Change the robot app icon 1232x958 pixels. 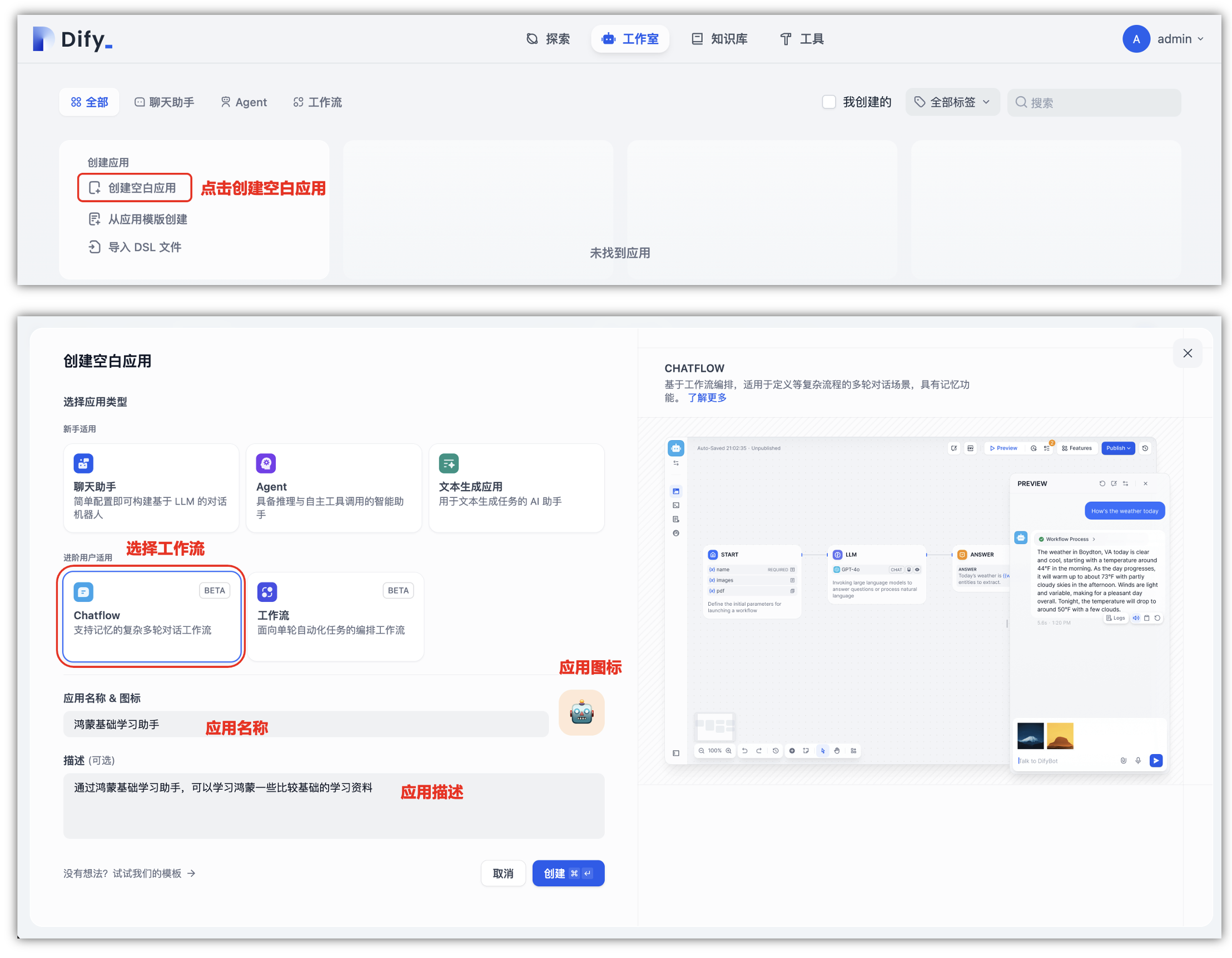582,713
